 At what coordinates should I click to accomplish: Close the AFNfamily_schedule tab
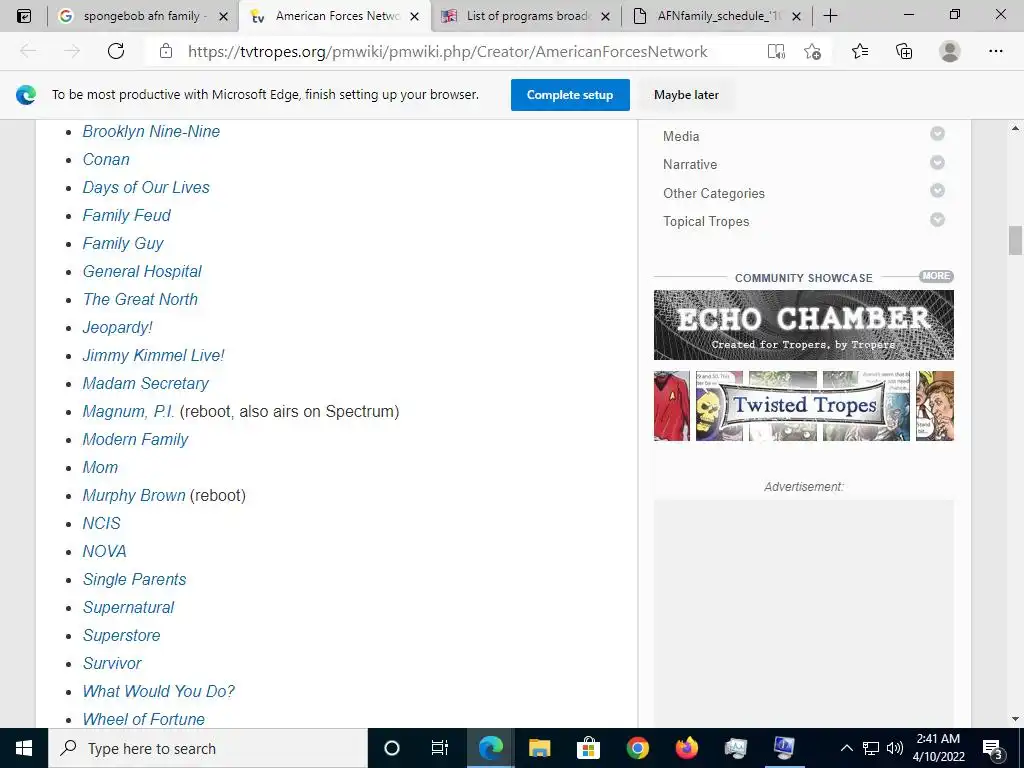coord(796,16)
